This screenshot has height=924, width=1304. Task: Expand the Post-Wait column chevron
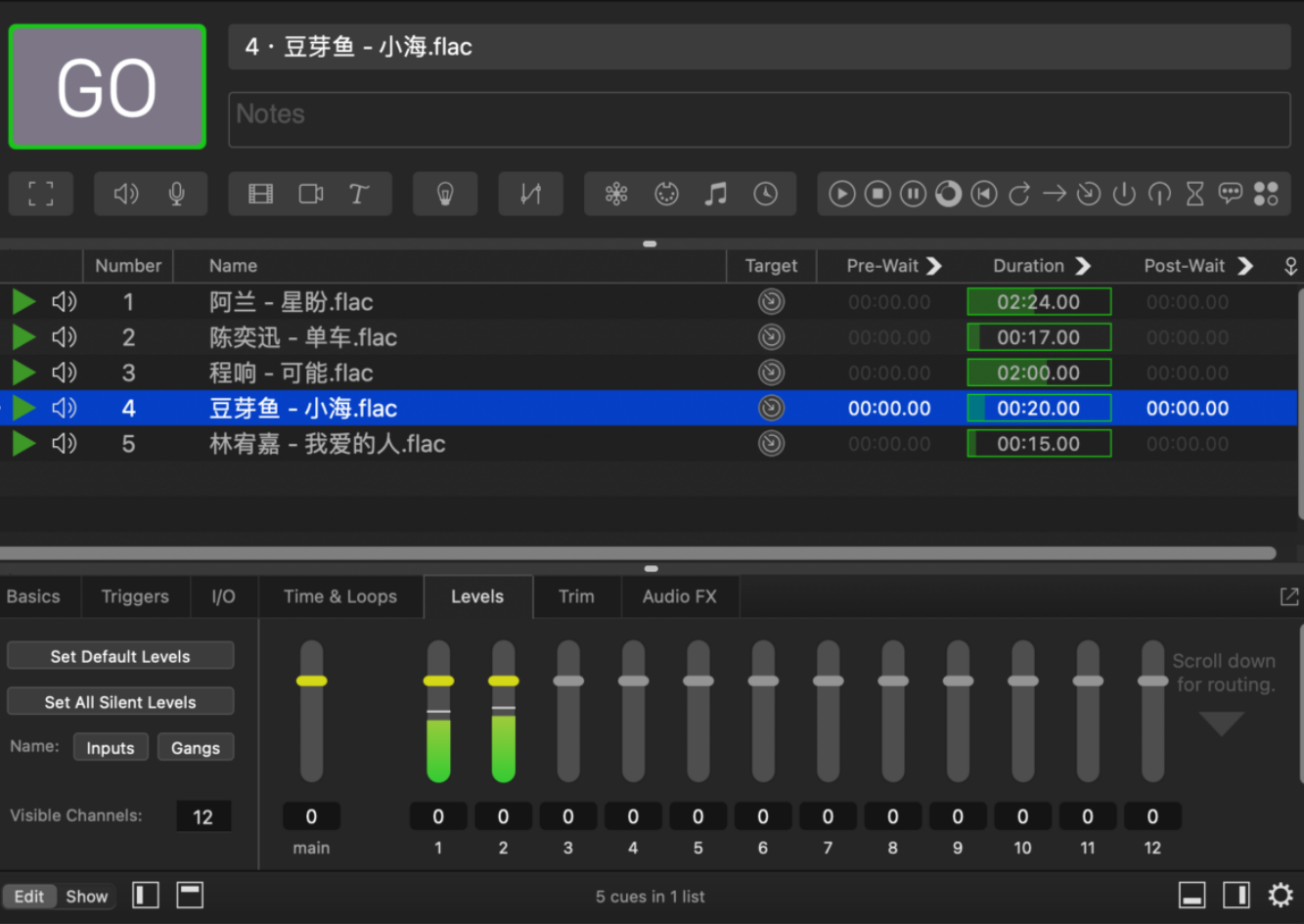(x=1245, y=266)
